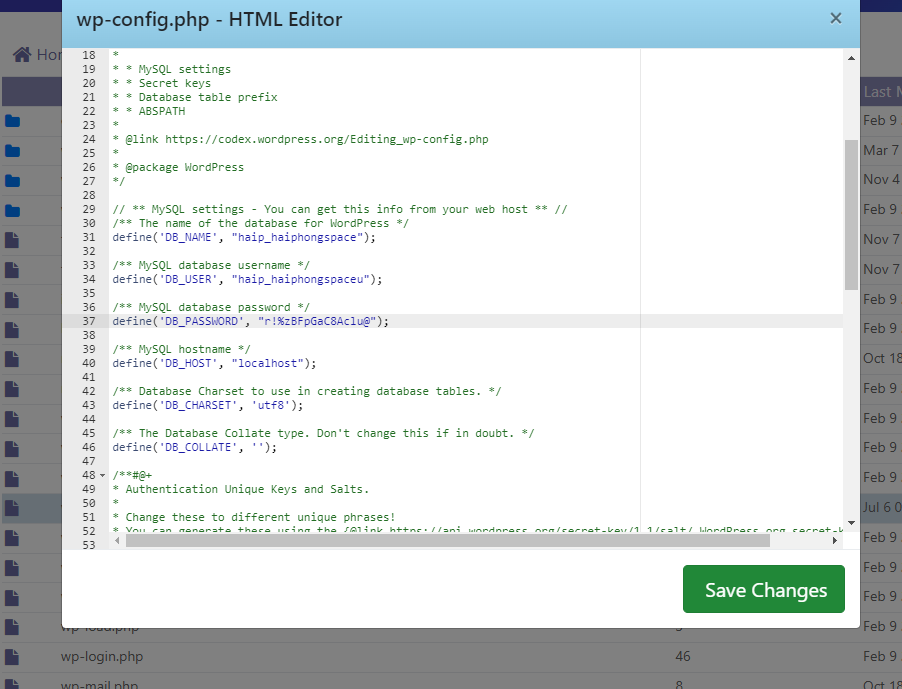902x689 pixels.
Task: Click the DB_HOST value "localhost"
Action: tap(267, 363)
